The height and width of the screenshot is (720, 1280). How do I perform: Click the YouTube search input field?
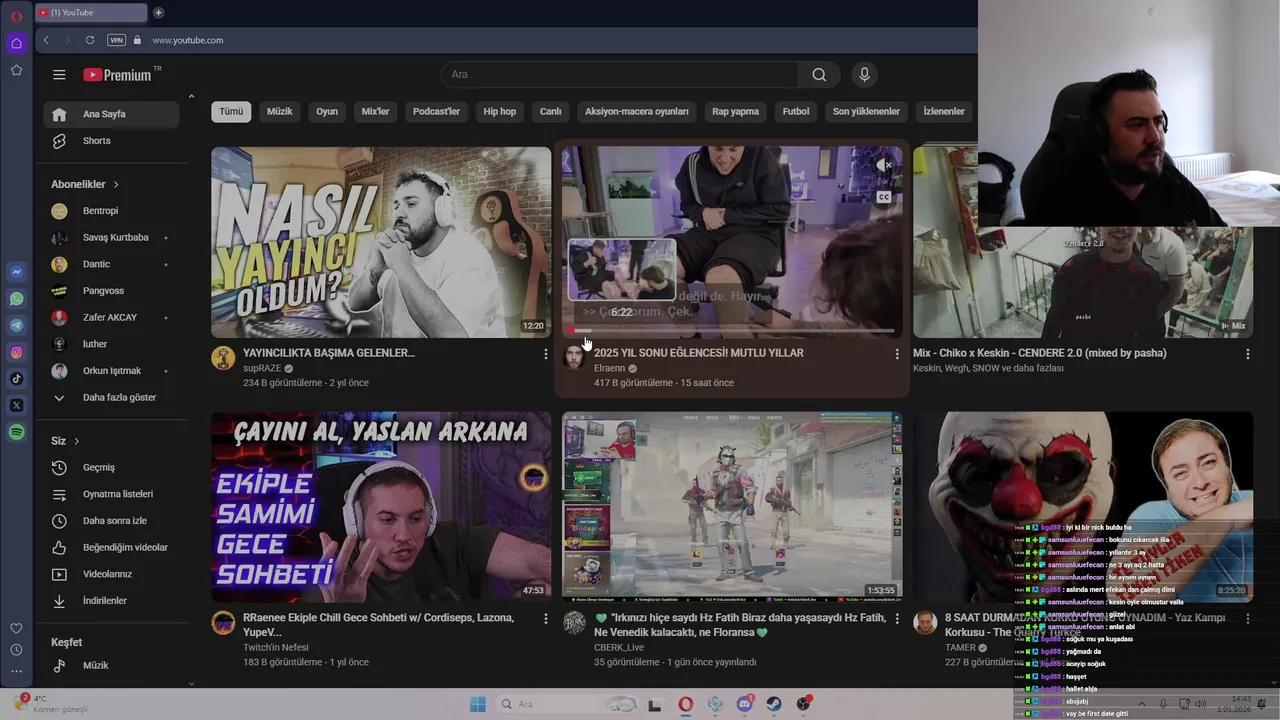click(x=620, y=75)
